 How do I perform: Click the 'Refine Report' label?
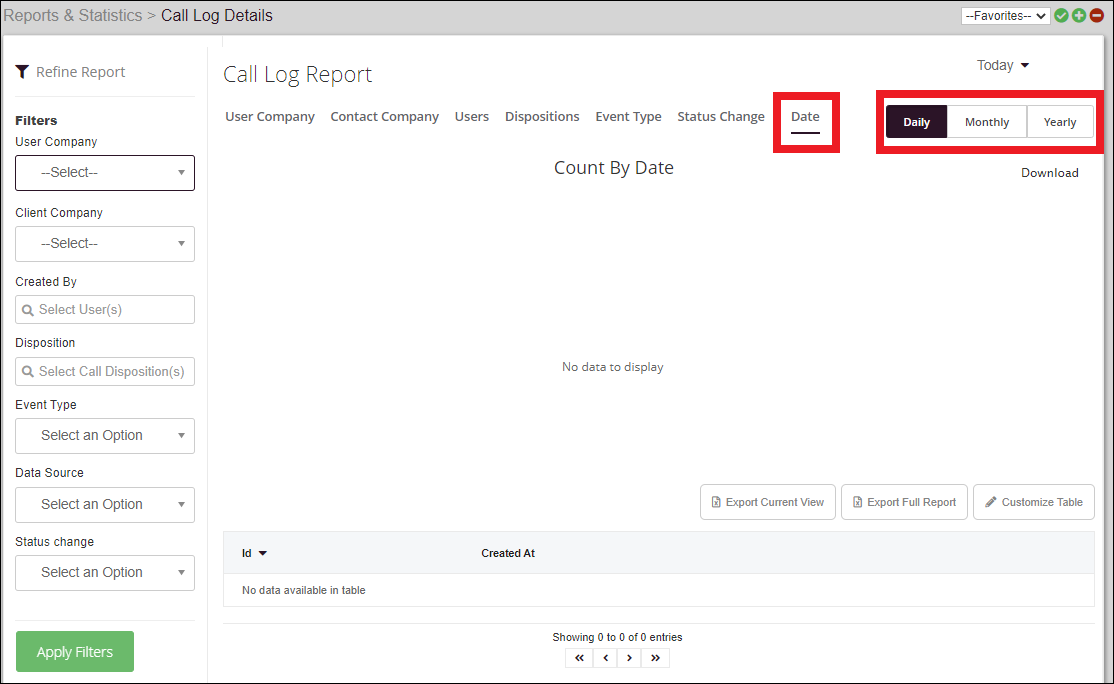(80, 72)
